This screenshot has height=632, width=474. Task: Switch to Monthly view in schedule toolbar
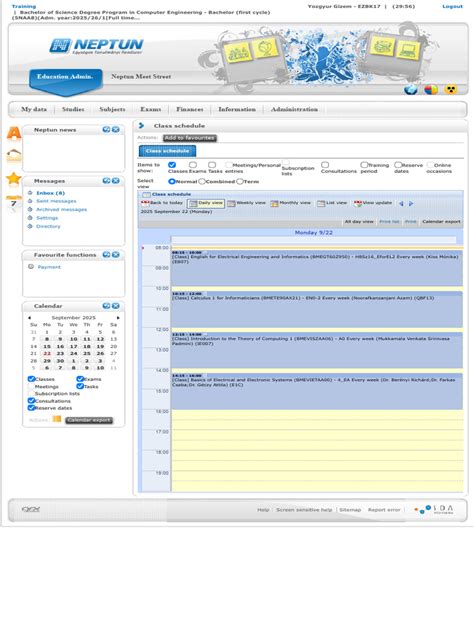pos(291,203)
